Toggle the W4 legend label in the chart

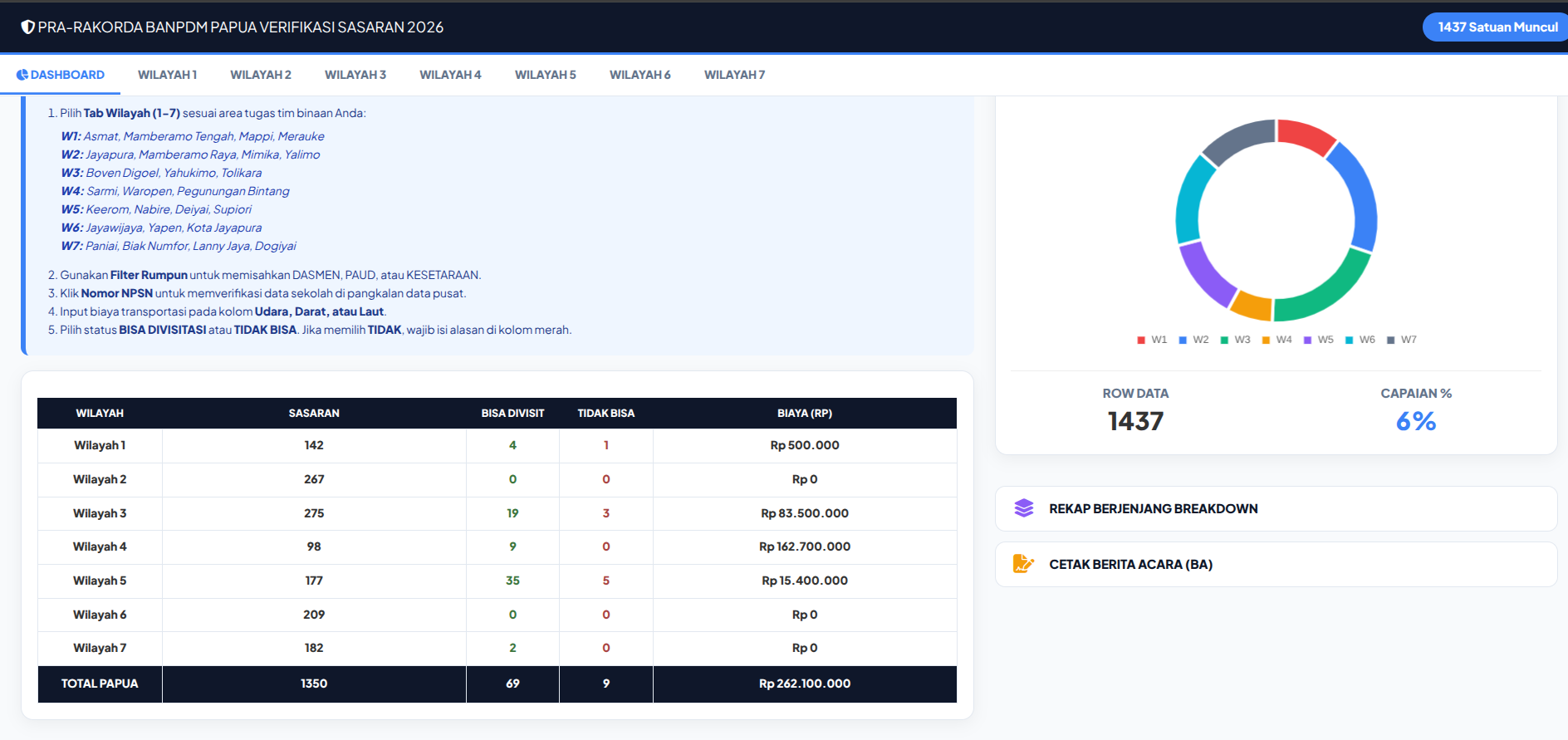(1284, 340)
